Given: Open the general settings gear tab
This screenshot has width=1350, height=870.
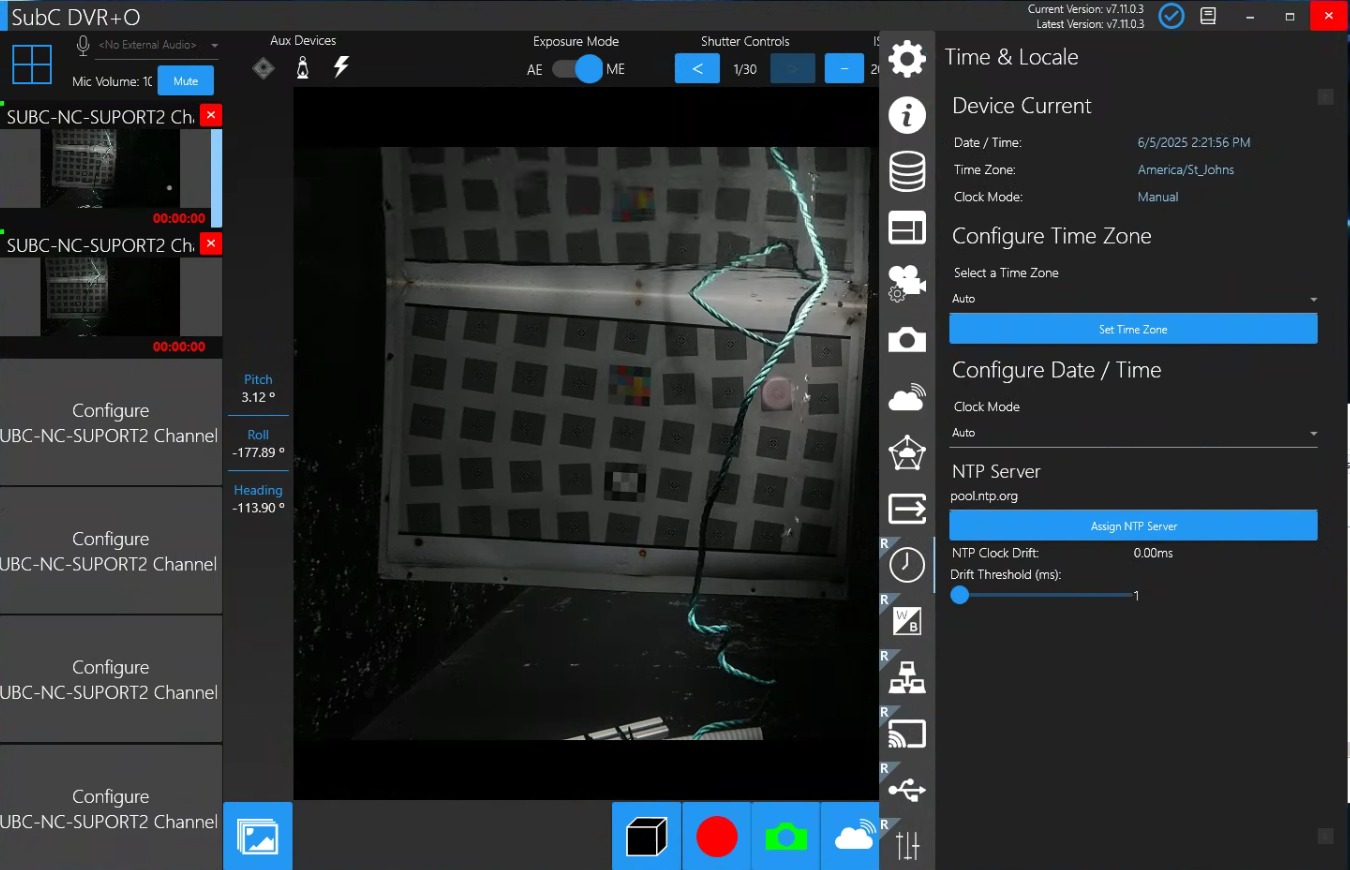Looking at the screenshot, I should pos(906,59).
